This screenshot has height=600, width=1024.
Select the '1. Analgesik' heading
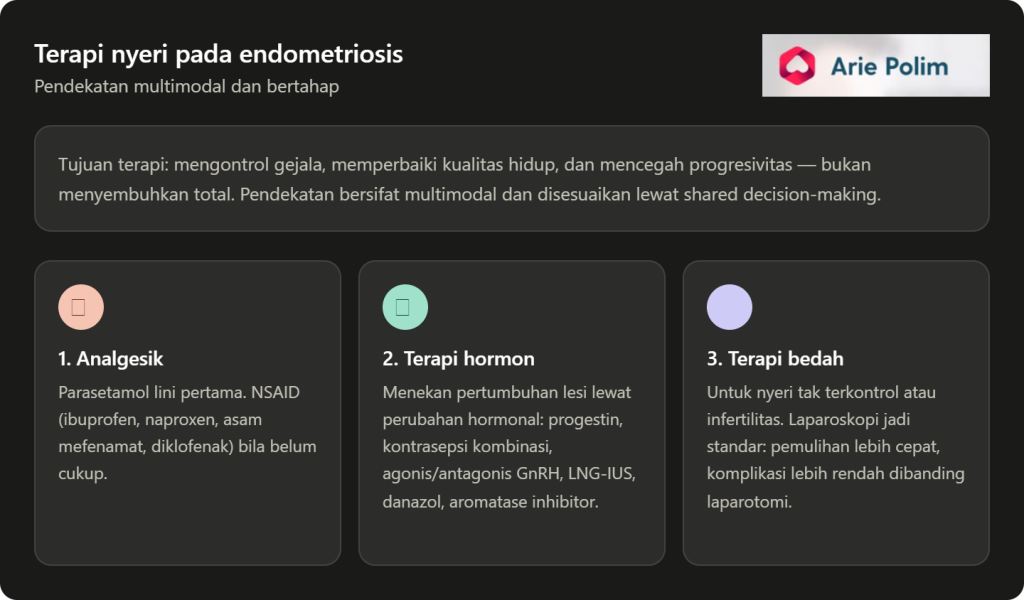pos(110,358)
